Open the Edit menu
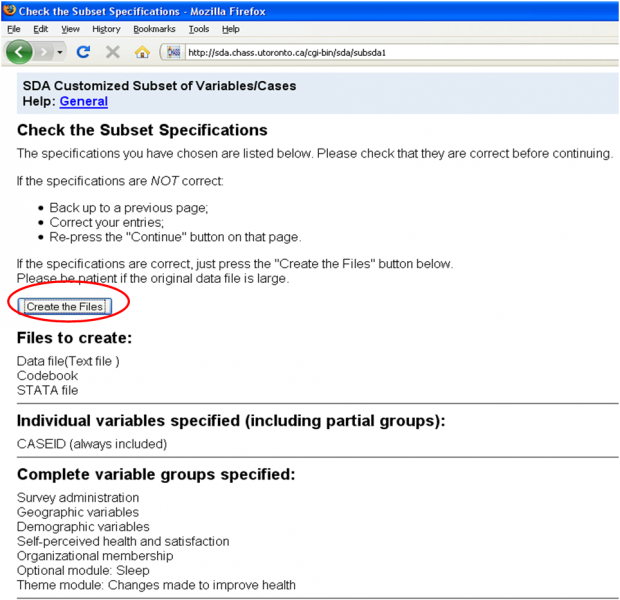The width and height of the screenshot is (620, 600). (x=40, y=29)
